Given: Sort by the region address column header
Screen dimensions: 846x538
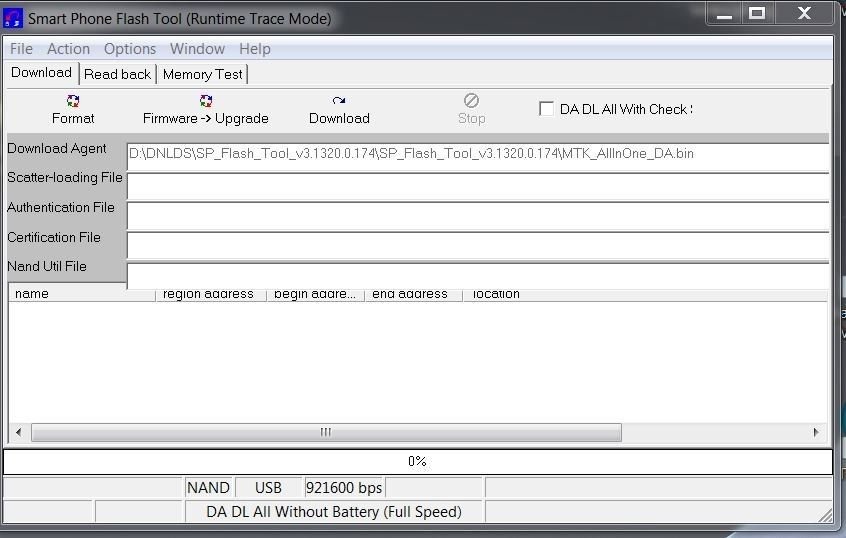Looking at the screenshot, I should click(x=211, y=294).
